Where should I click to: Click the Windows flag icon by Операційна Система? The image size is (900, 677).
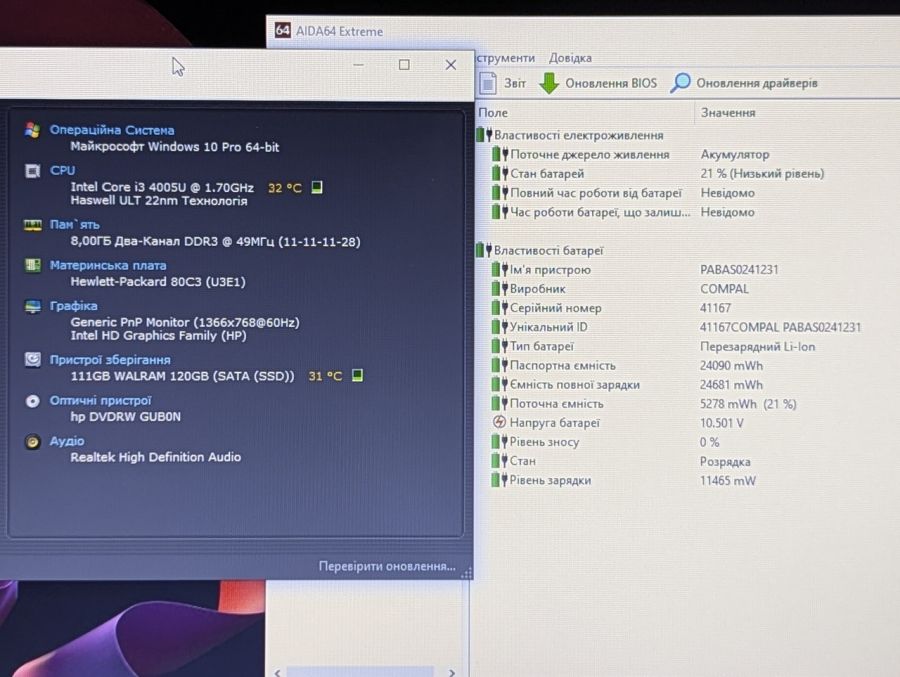pos(33,130)
